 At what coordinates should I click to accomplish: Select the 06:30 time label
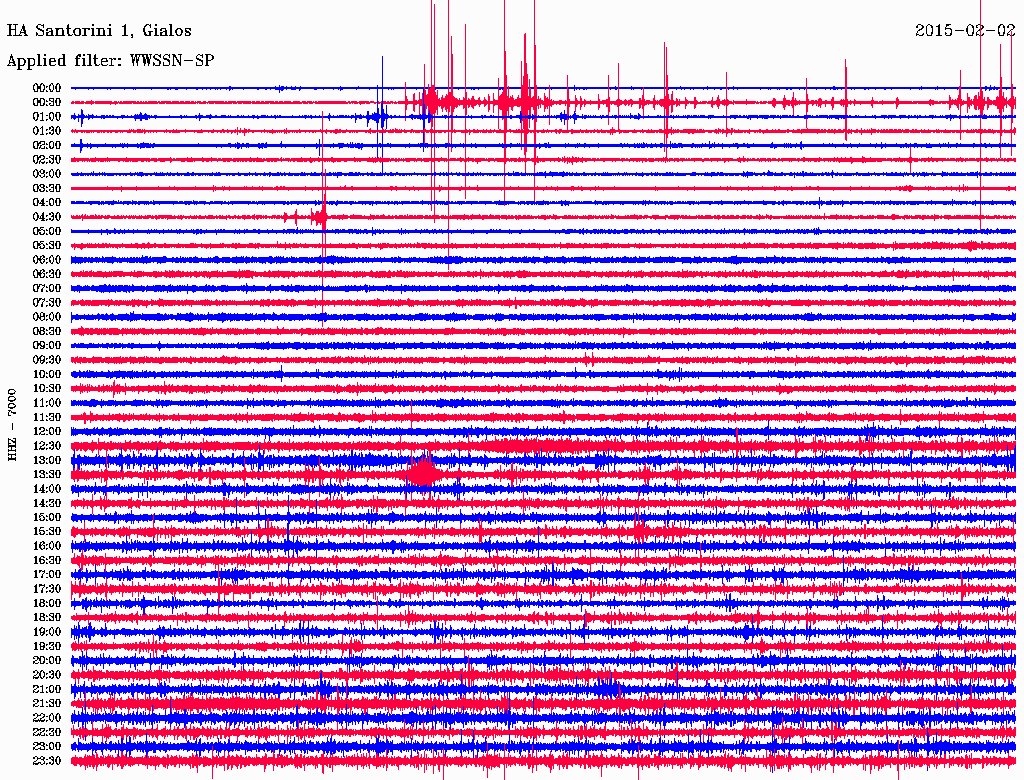[47, 274]
